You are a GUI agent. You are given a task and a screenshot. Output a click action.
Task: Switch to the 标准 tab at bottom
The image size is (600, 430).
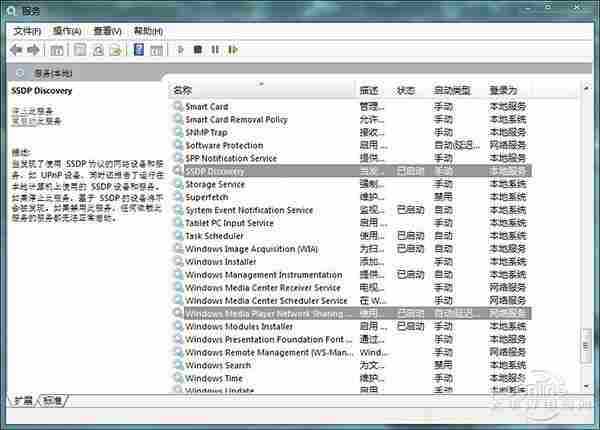pos(52,400)
